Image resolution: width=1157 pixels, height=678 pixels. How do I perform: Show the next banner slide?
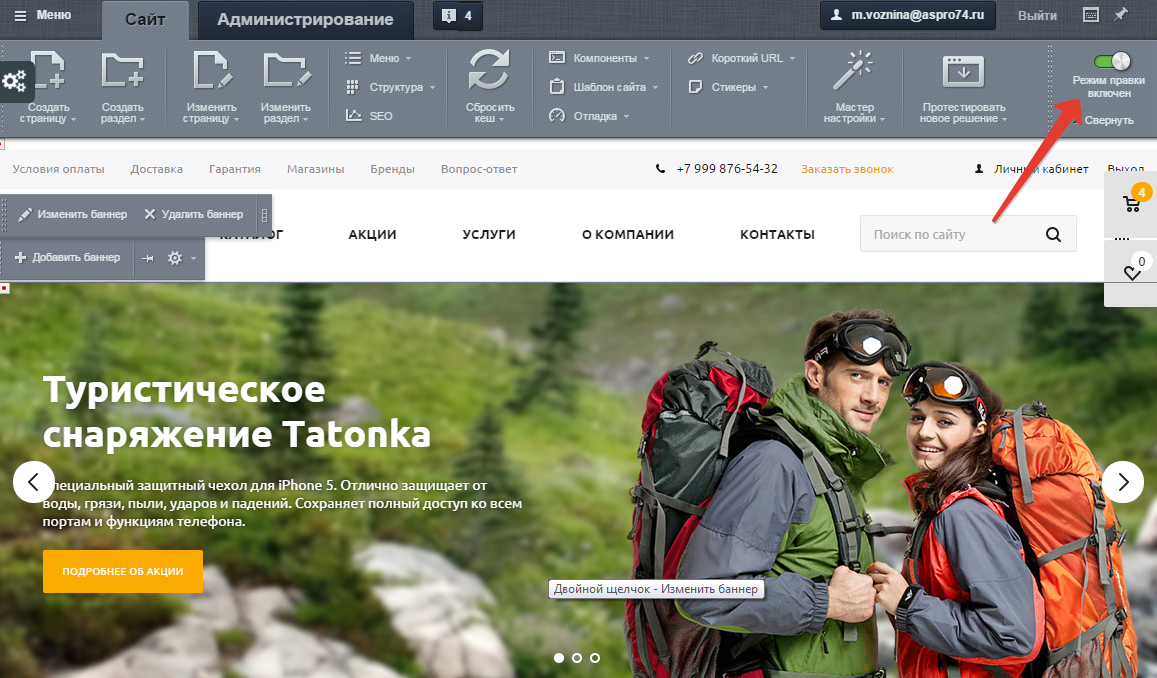point(1123,482)
